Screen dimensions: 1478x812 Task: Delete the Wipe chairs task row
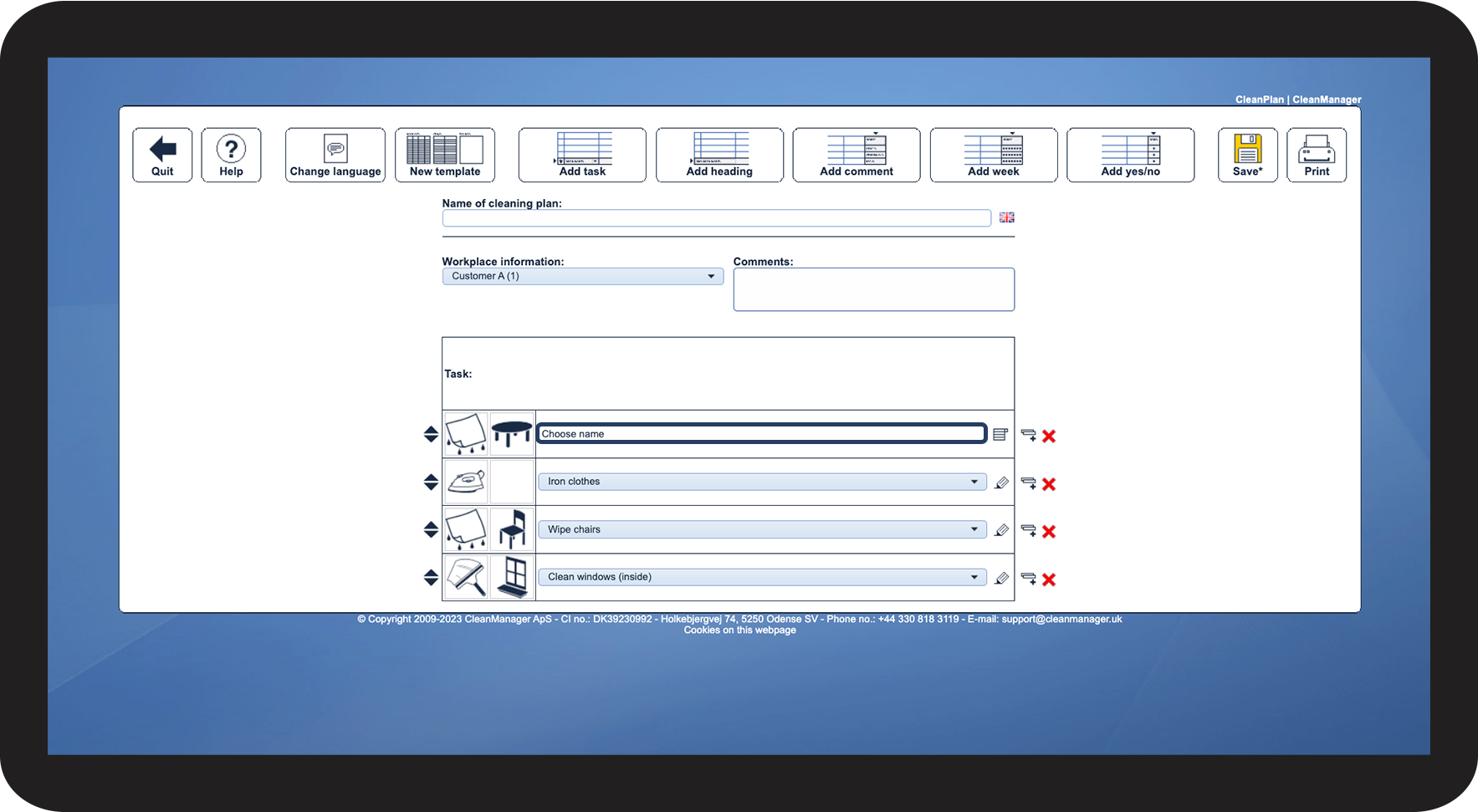[x=1049, y=532]
